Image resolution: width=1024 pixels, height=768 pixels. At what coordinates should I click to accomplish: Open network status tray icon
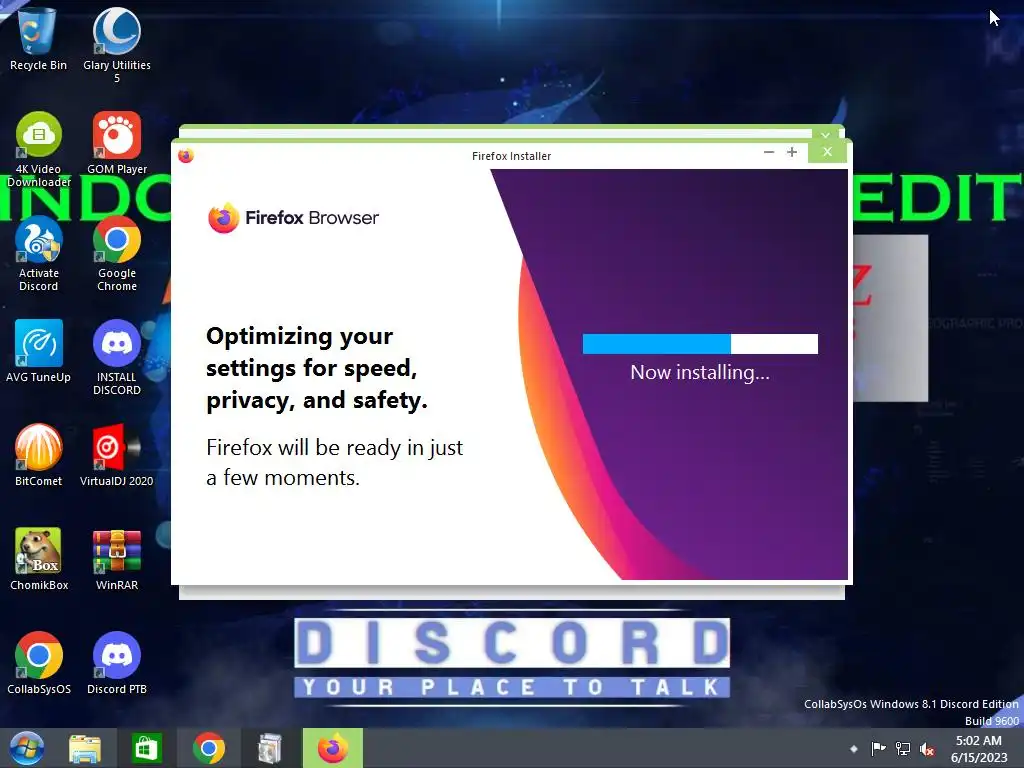(x=903, y=748)
